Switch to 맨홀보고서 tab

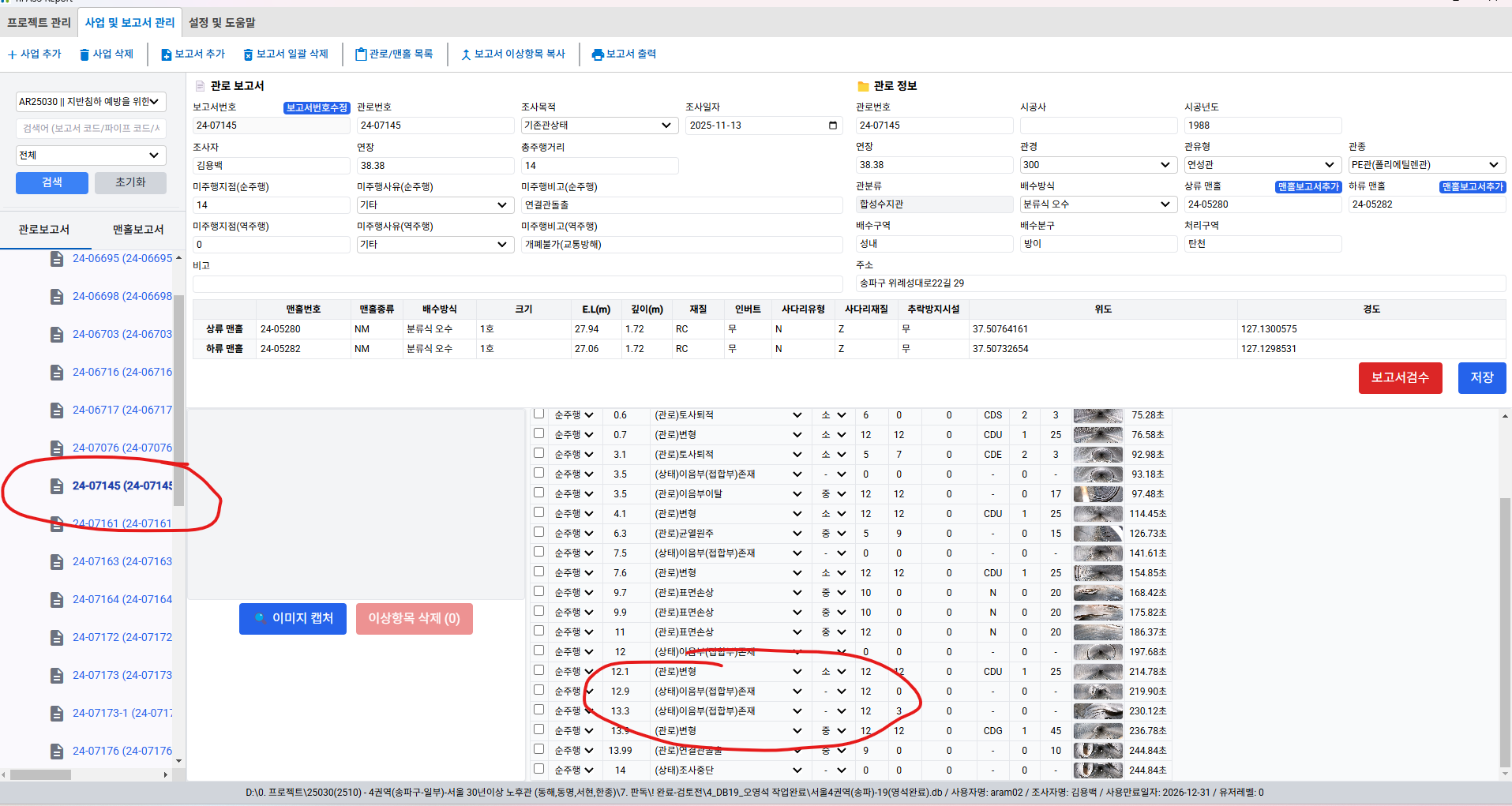pos(138,230)
